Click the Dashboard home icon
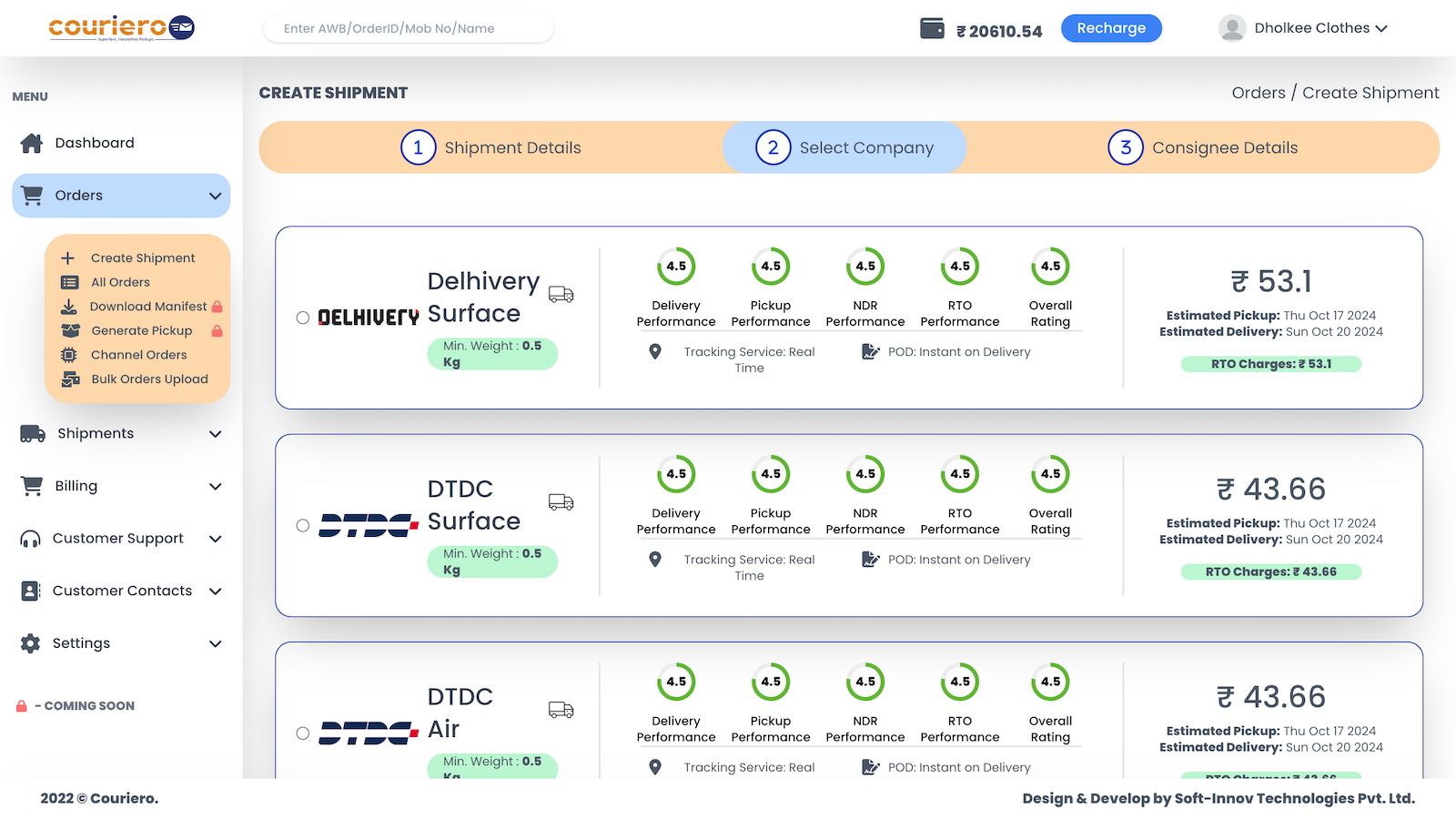1456x819 pixels. (x=32, y=143)
